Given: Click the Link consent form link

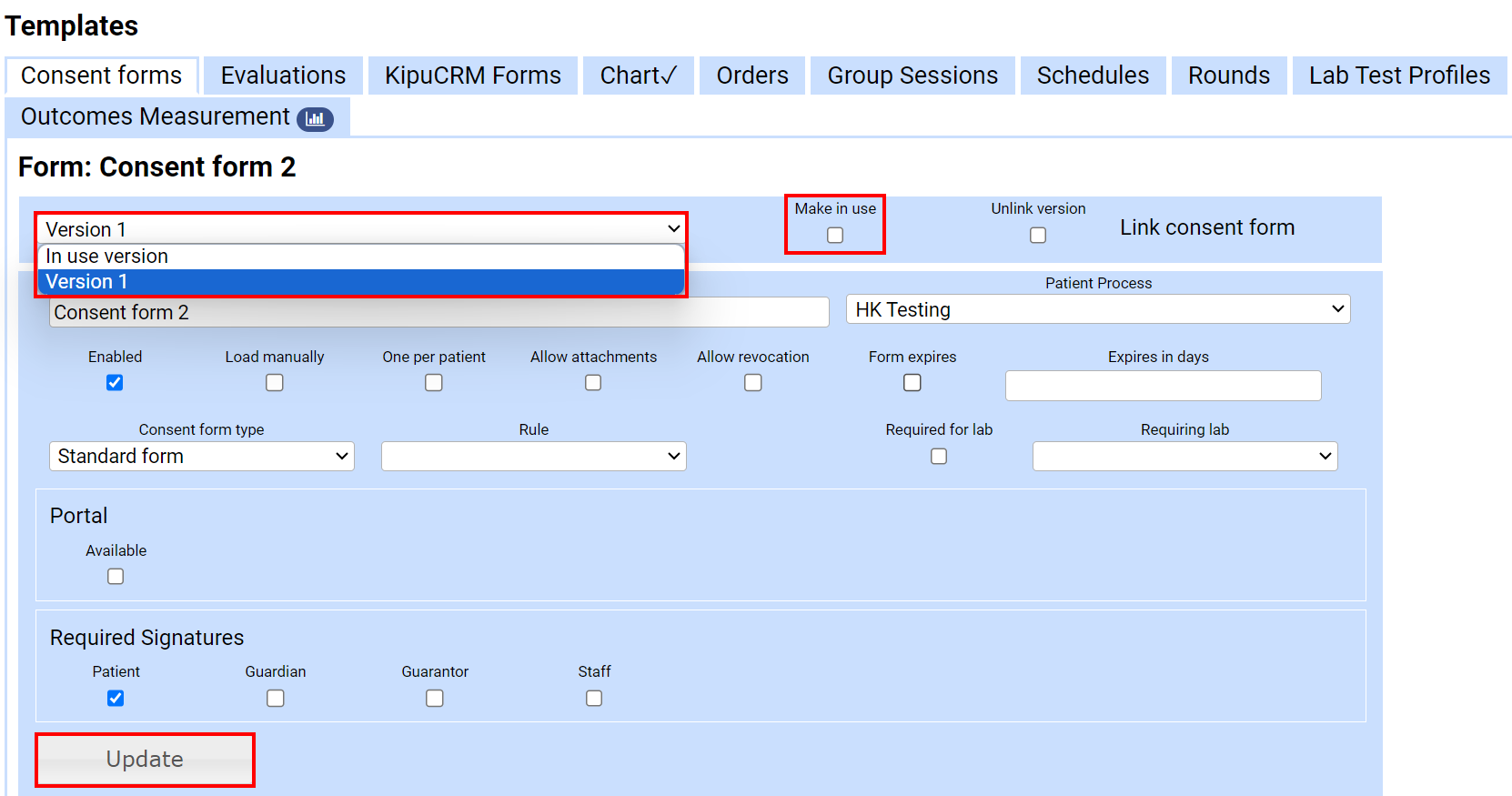Looking at the screenshot, I should tap(1206, 227).
